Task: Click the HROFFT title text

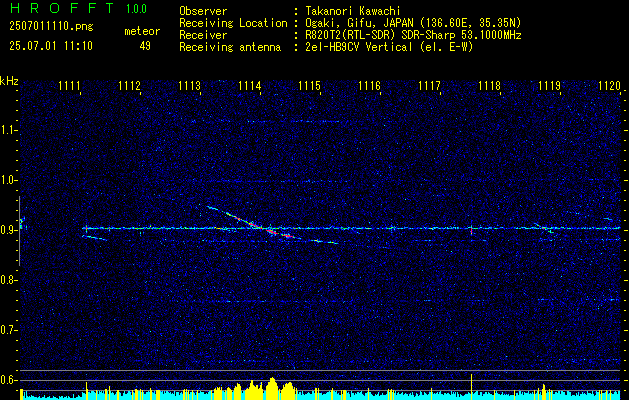Action: click(61, 8)
